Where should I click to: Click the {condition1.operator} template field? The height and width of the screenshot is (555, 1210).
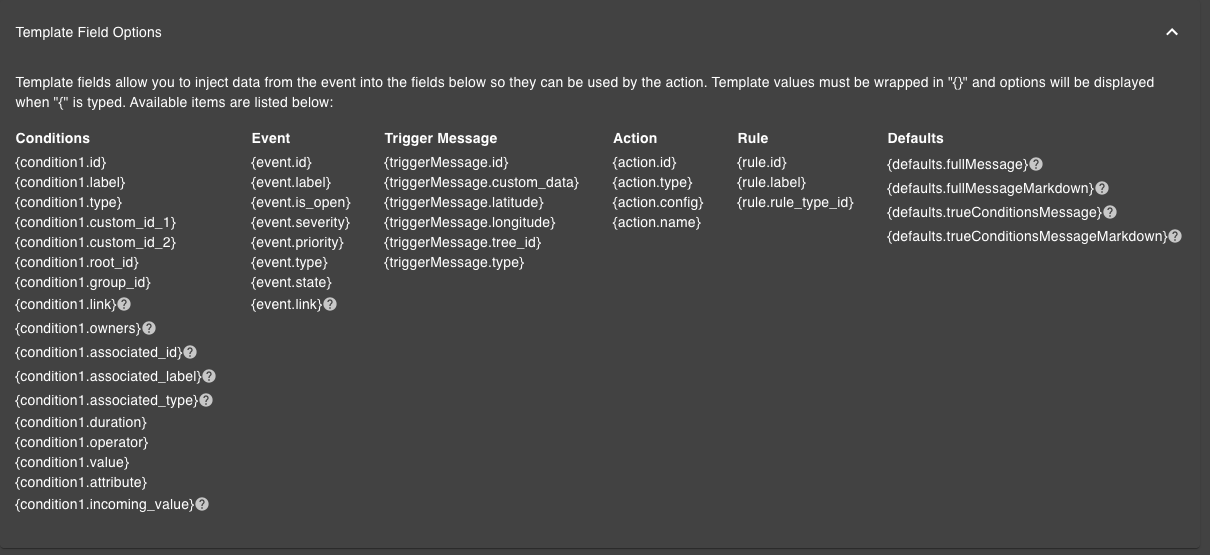[82, 442]
